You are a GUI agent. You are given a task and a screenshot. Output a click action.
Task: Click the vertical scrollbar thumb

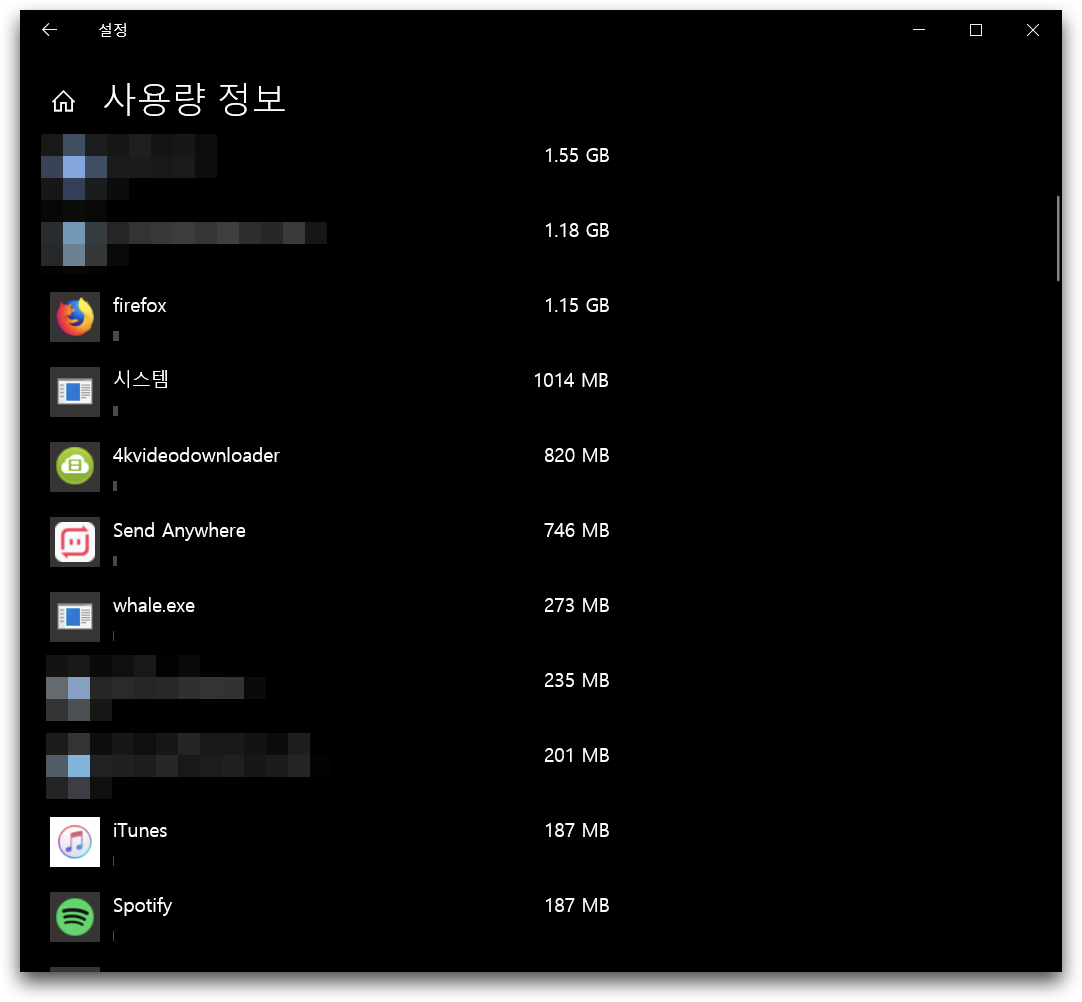1058,238
